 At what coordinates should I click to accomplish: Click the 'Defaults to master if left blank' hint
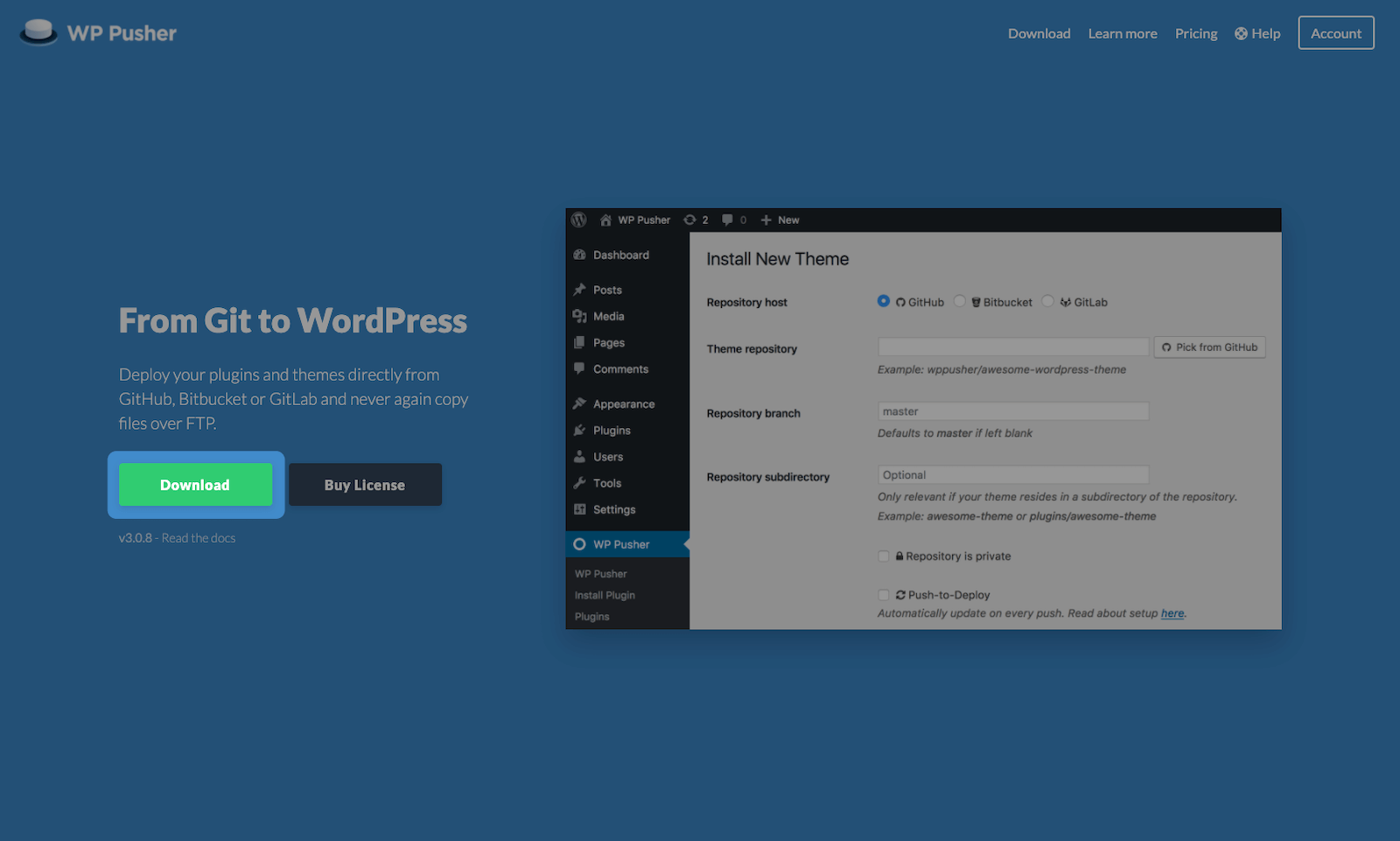(x=955, y=433)
